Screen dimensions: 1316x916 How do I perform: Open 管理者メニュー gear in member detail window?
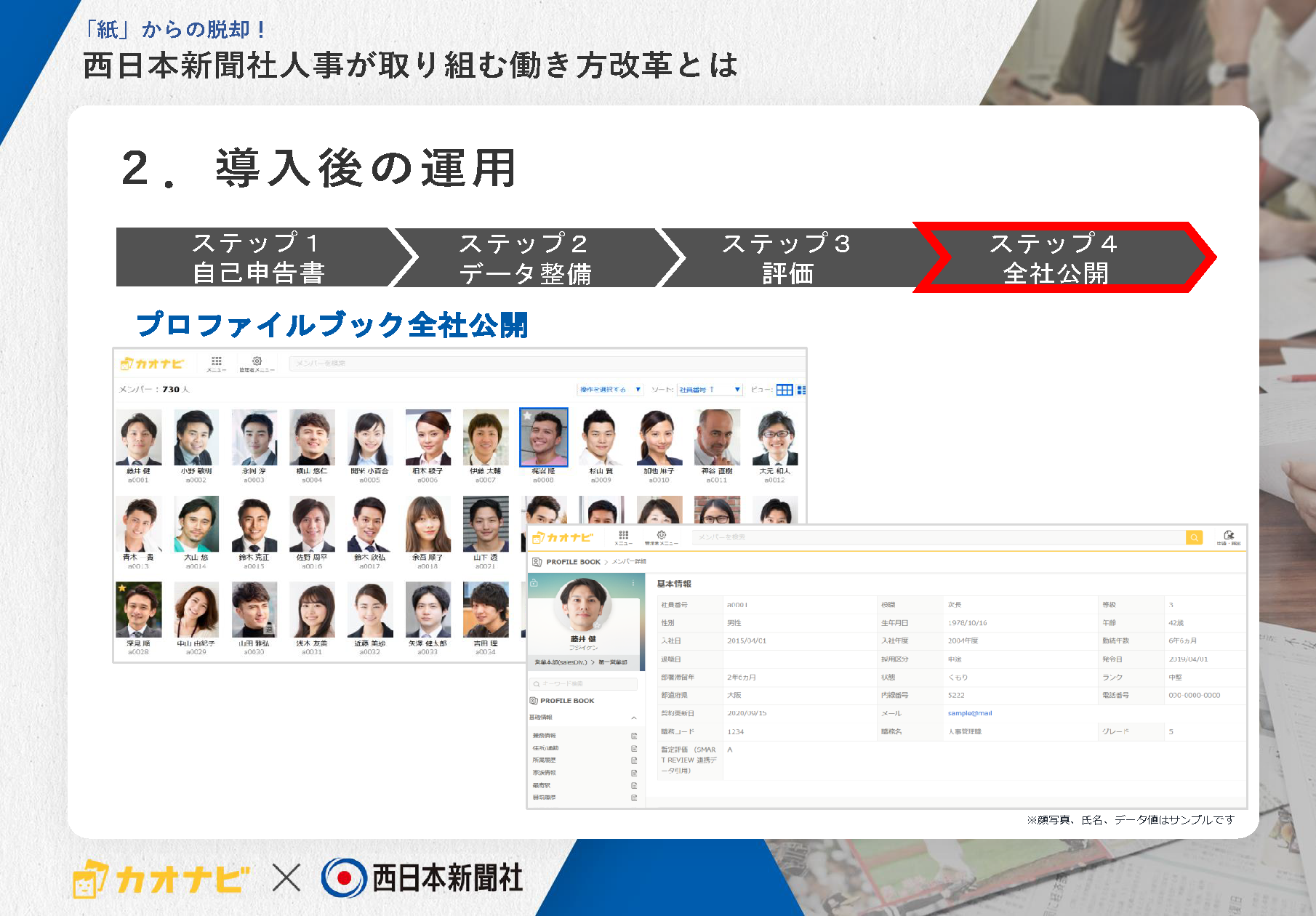pos(661,534)
